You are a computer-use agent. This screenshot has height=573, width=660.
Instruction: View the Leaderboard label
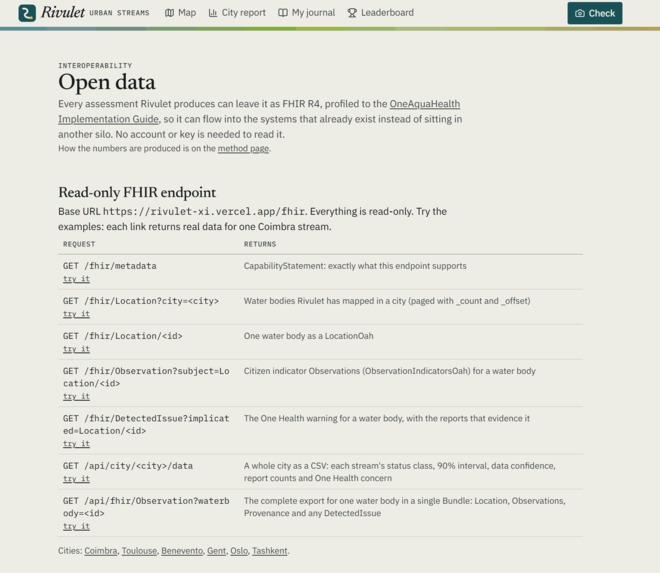pyautogui.click(x=387, y=13)
